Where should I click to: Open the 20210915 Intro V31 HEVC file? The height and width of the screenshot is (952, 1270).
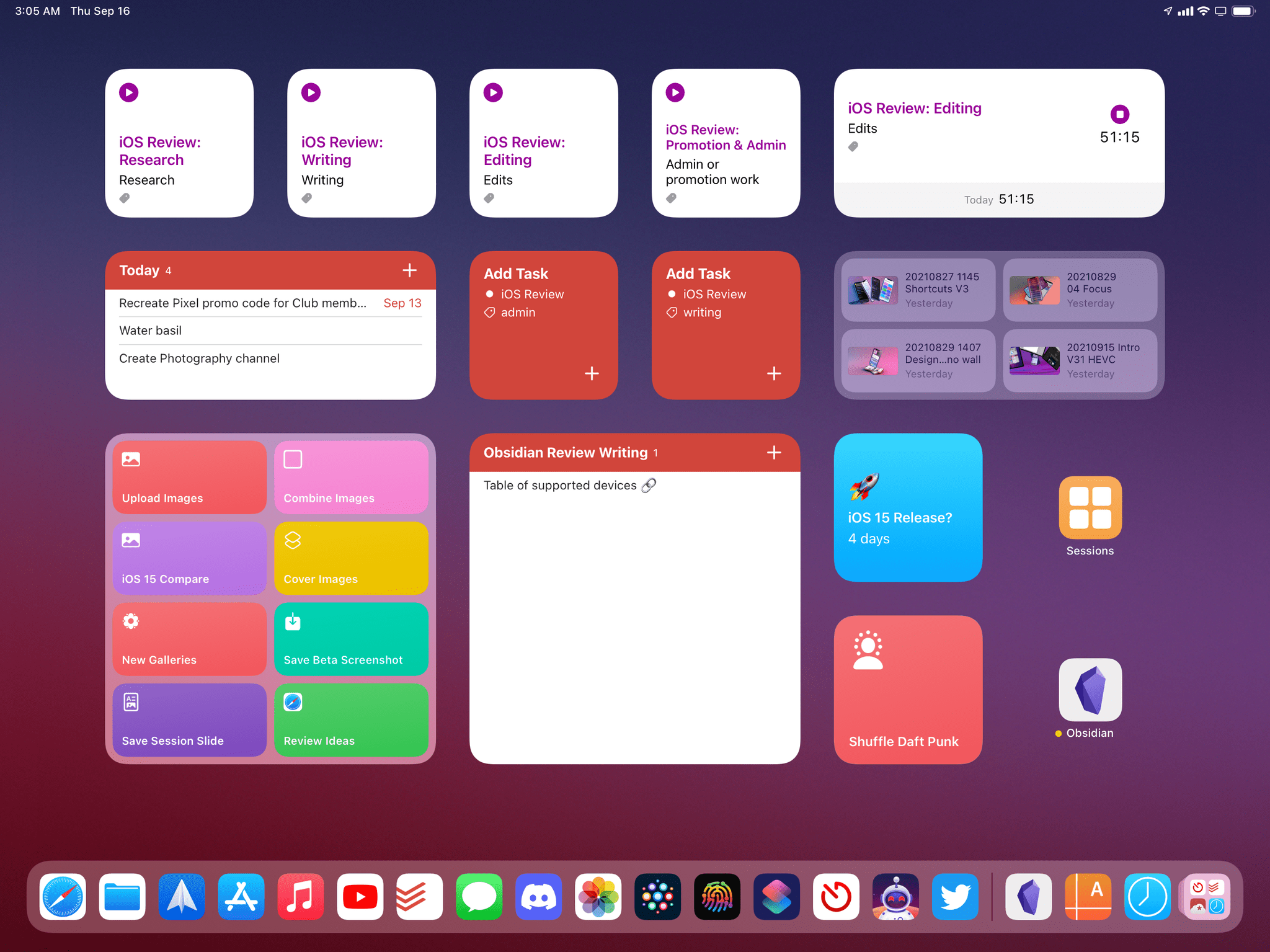point(1080,361)
